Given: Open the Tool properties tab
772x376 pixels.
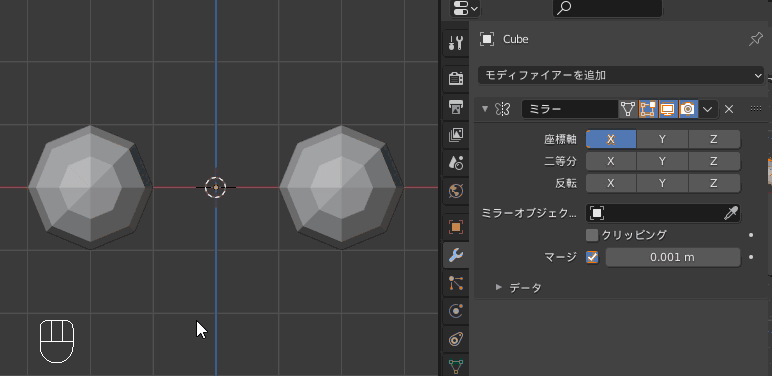Looking at the screenshot, I should click(x=456, y=43).
